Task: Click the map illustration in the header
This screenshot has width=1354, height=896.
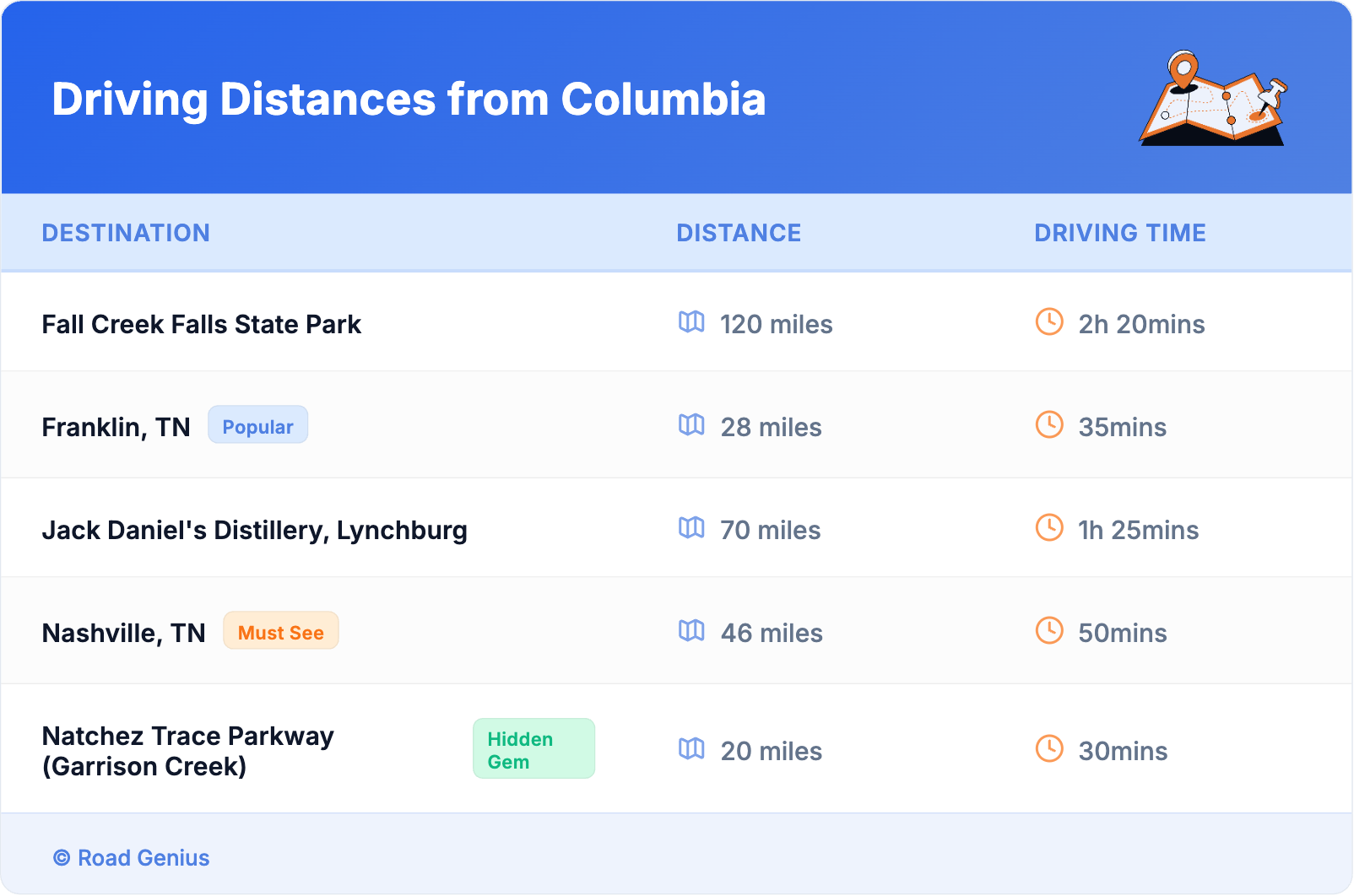Action: pyautogui.click(x=1213, y=99)
